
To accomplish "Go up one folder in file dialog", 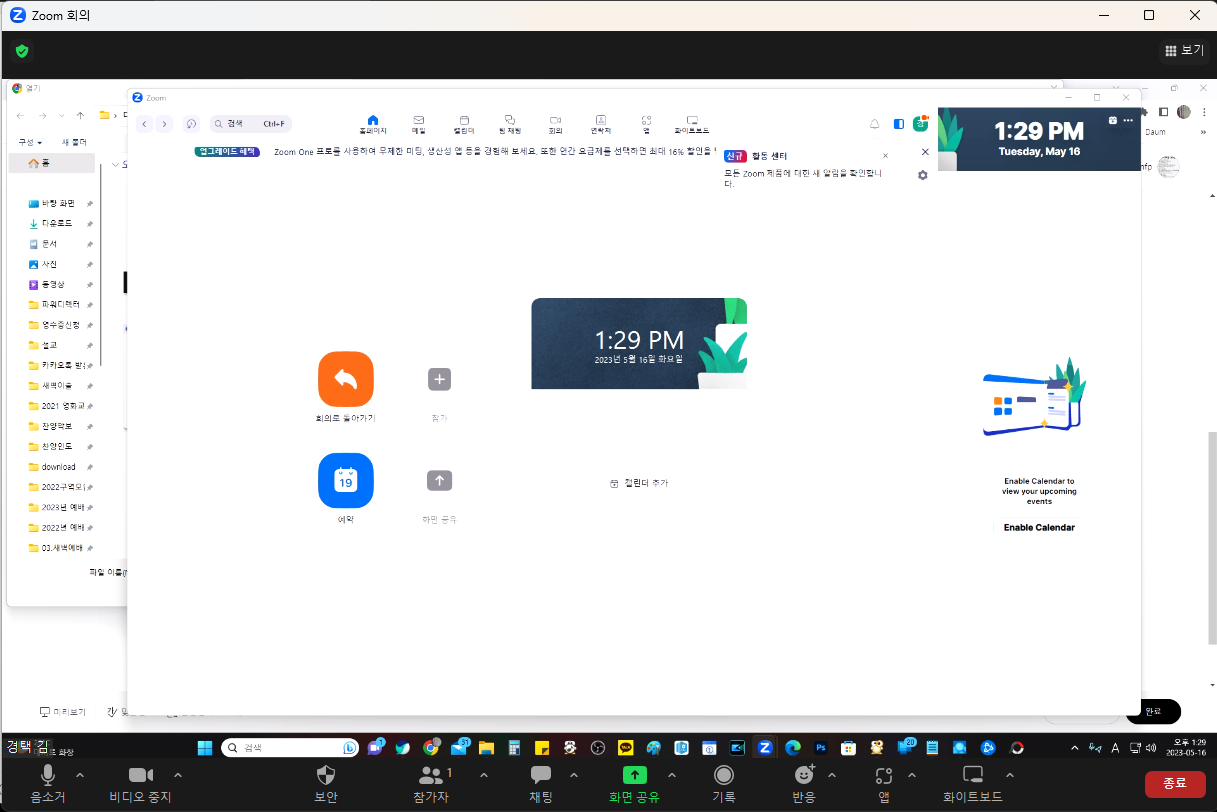I will click(81, 115).
